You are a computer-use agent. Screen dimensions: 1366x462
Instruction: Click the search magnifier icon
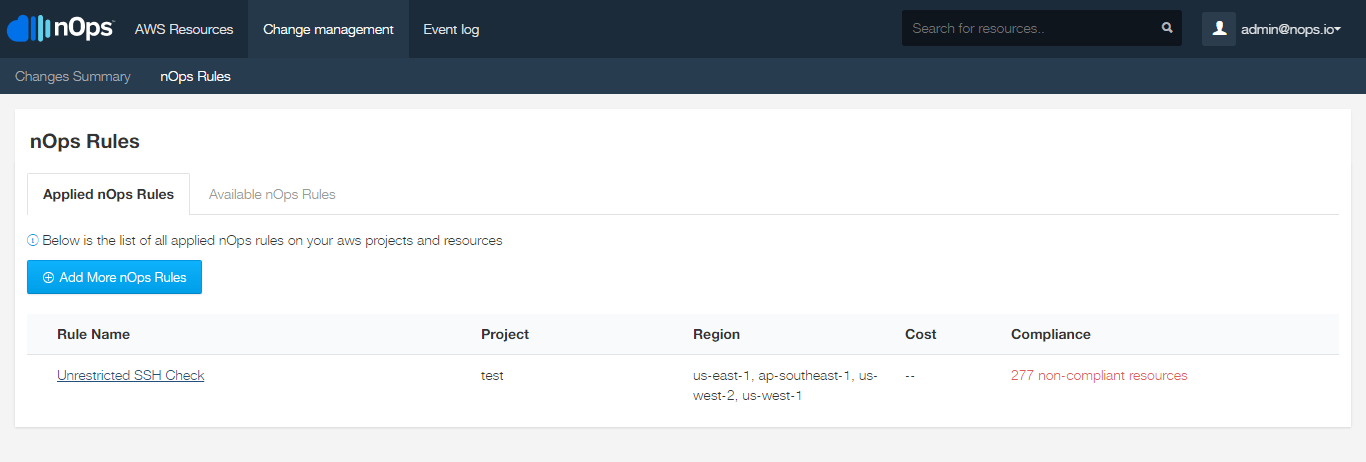pos(1167,28)
